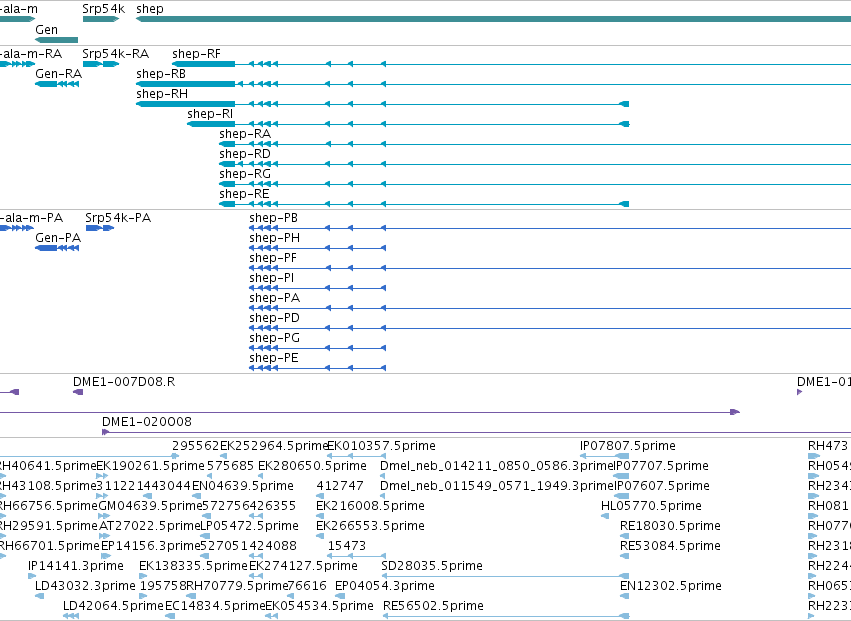851x621 pixels.
Task: Click the EP14156.3prime EST label
Action: click(x=151, y=546)
